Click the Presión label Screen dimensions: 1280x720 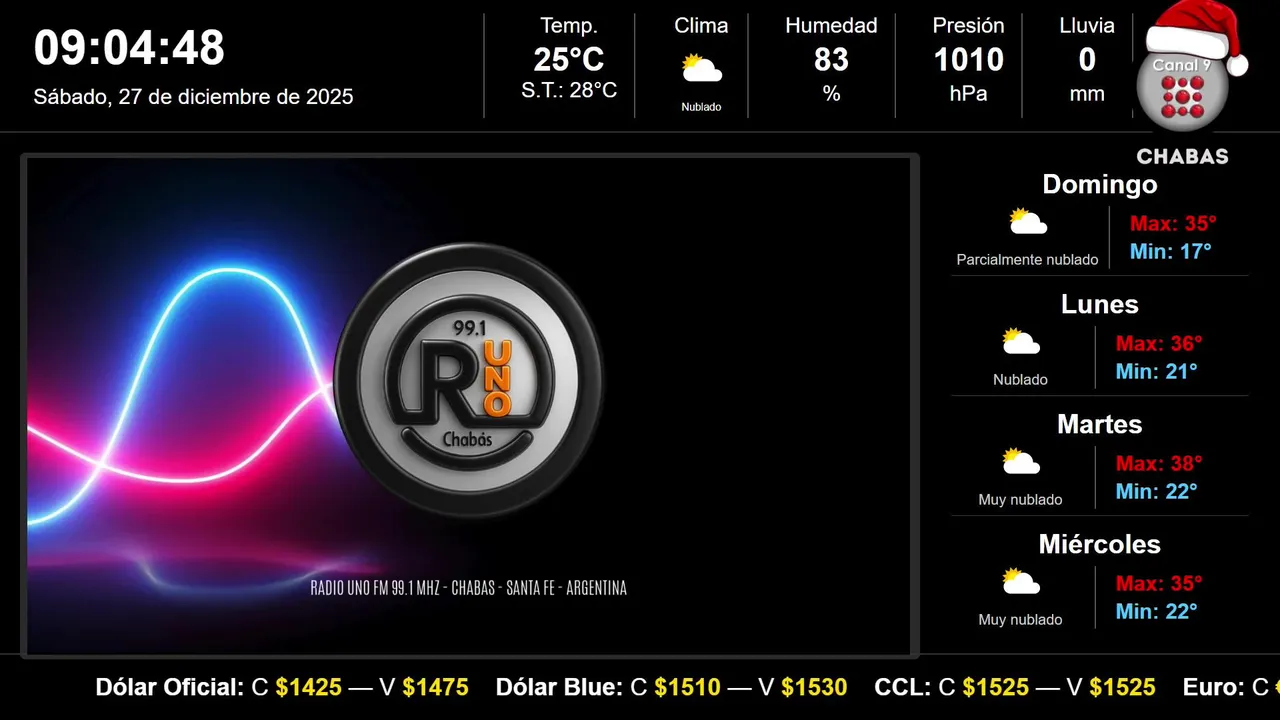click(x=968, y=26)
